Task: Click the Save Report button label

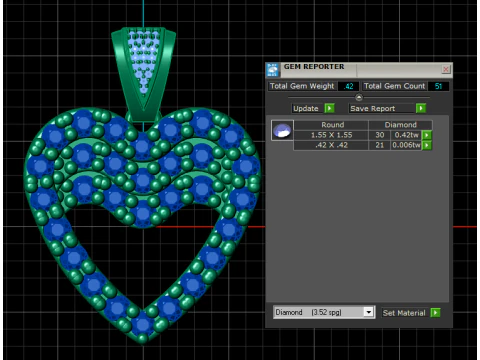Action: pos(372,108)
